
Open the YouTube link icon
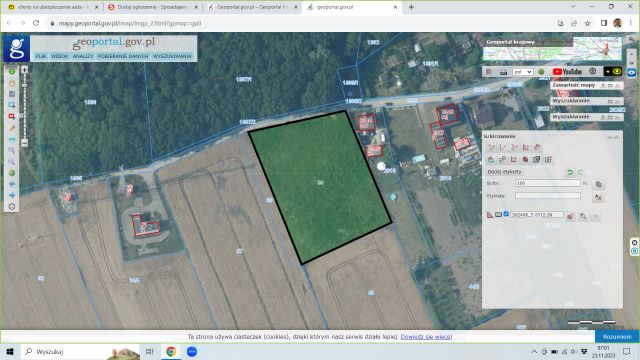click(x=567, y=72)
